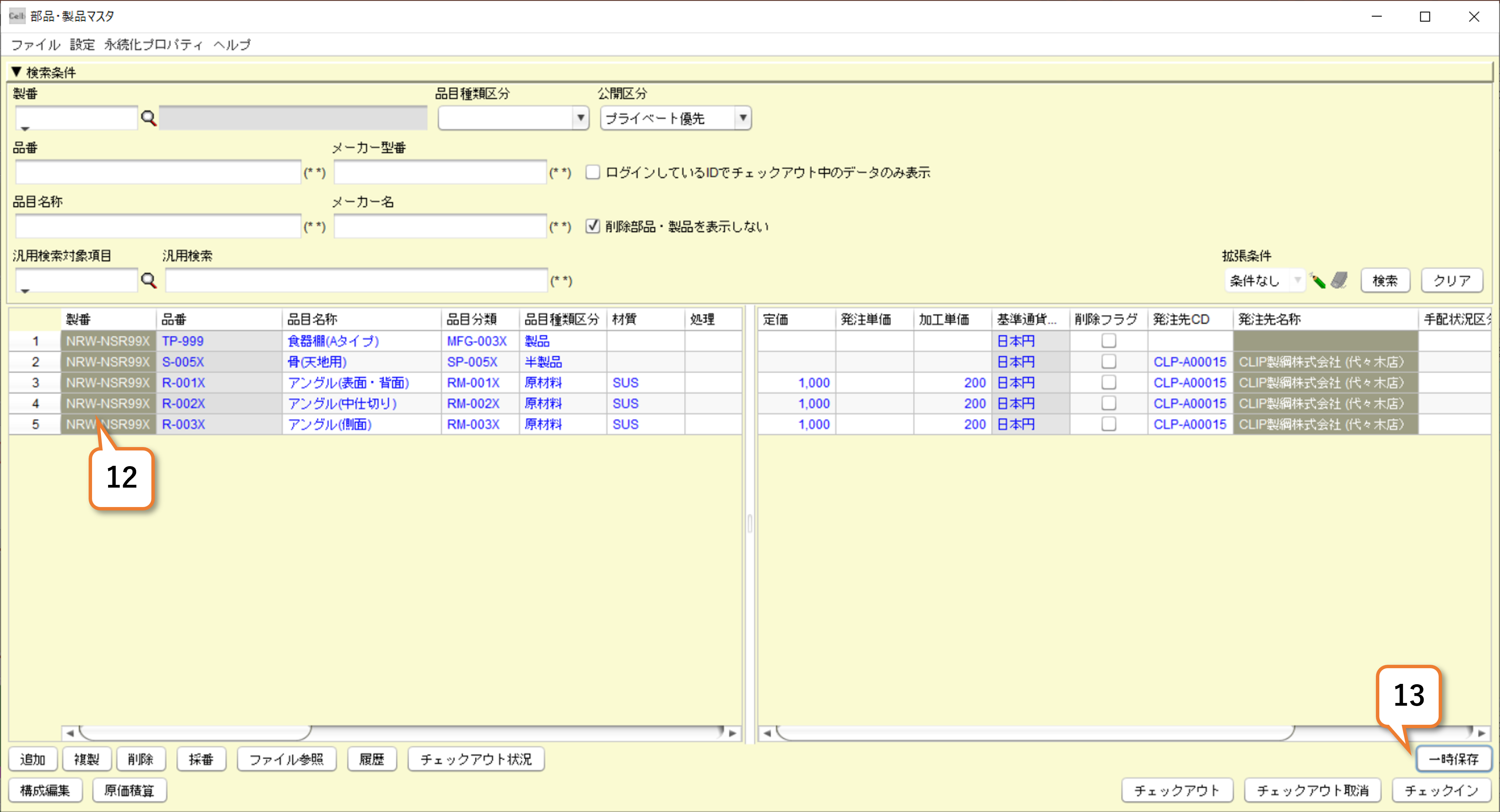Click the 品番 search input field
Screen dimensions: 1500x812
[x=158, y=172]
